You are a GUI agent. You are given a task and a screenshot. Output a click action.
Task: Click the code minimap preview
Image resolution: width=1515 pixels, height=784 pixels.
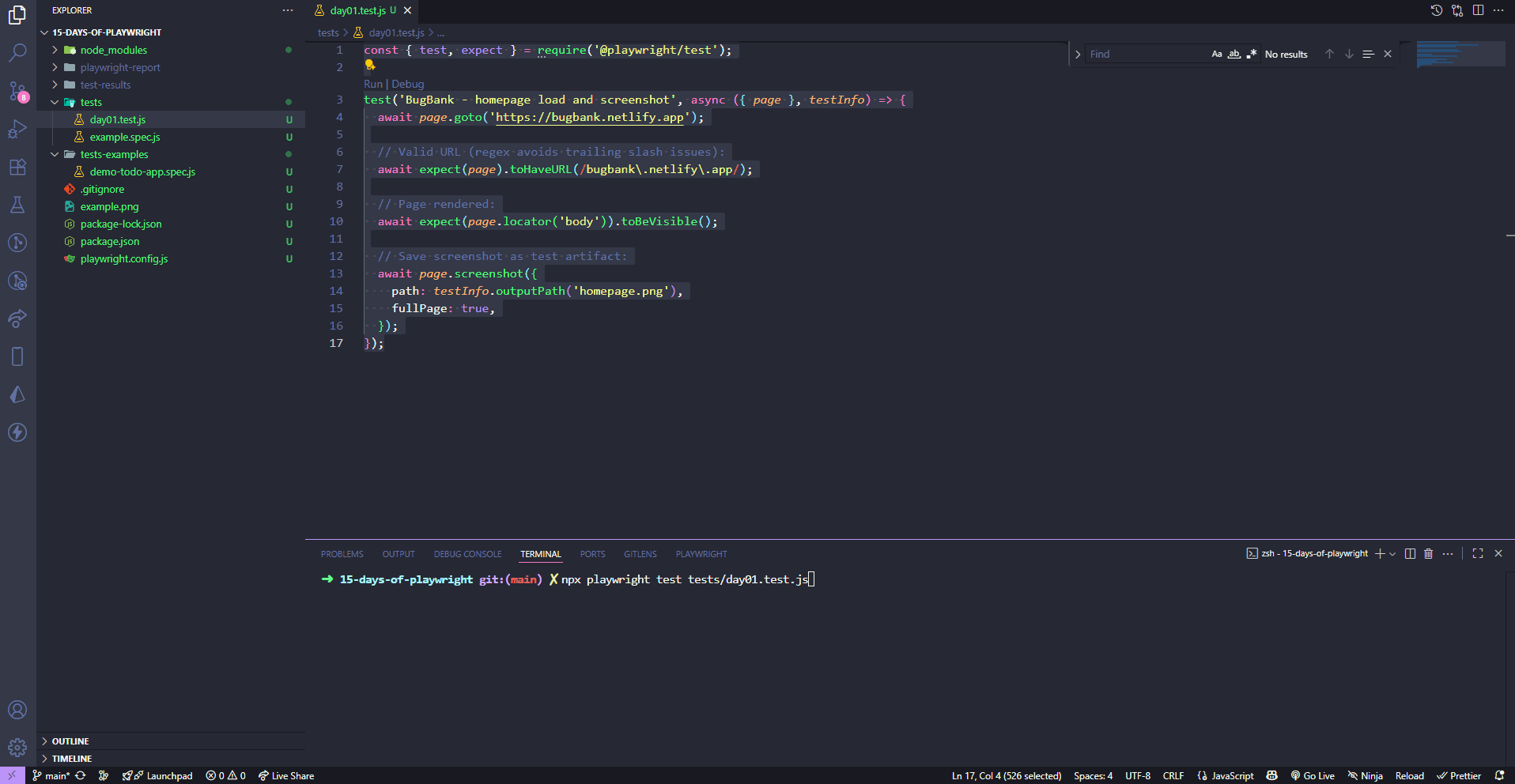1460,54
